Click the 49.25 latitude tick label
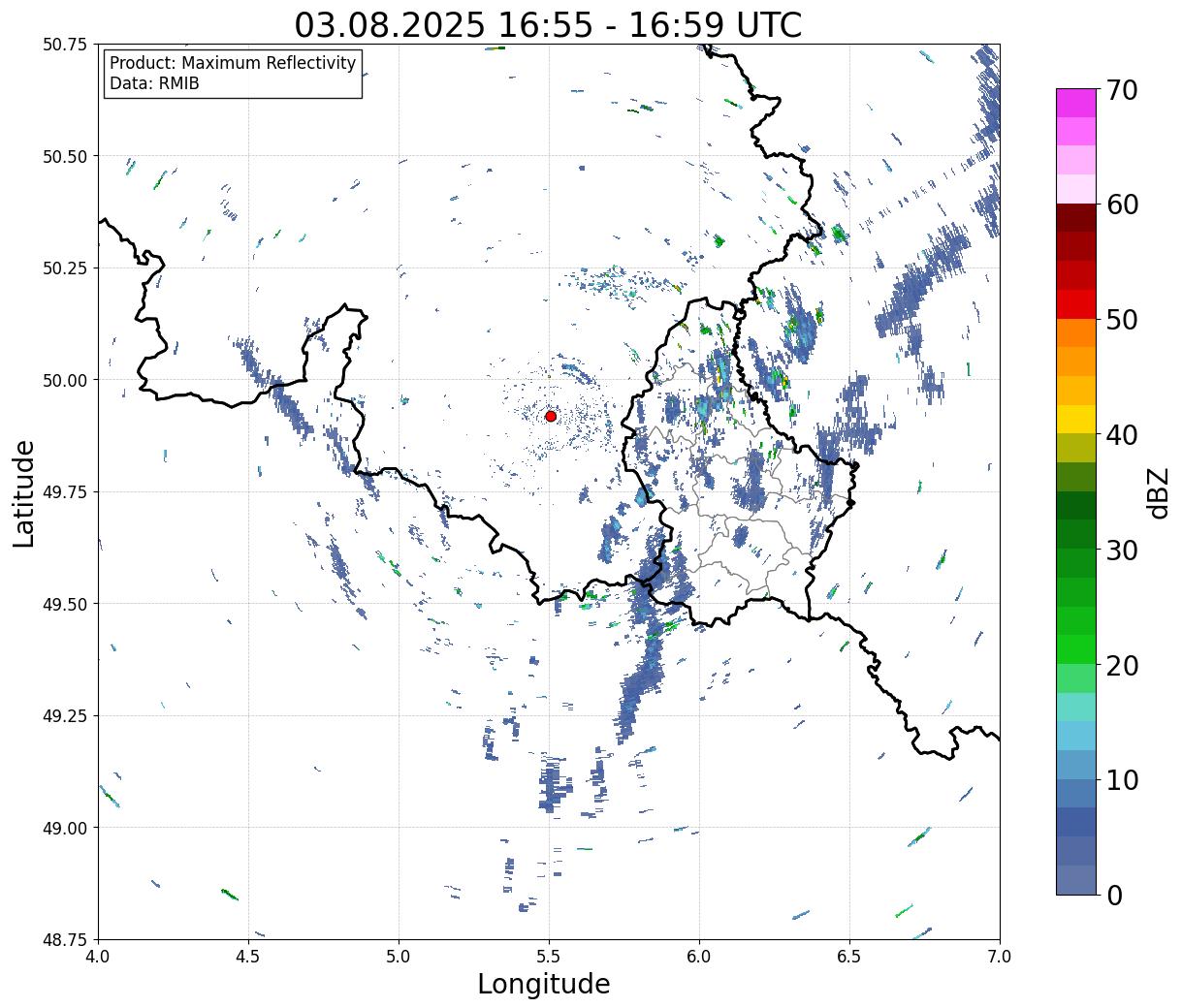Screen dimensions: 1182x1008 (65, 716)
